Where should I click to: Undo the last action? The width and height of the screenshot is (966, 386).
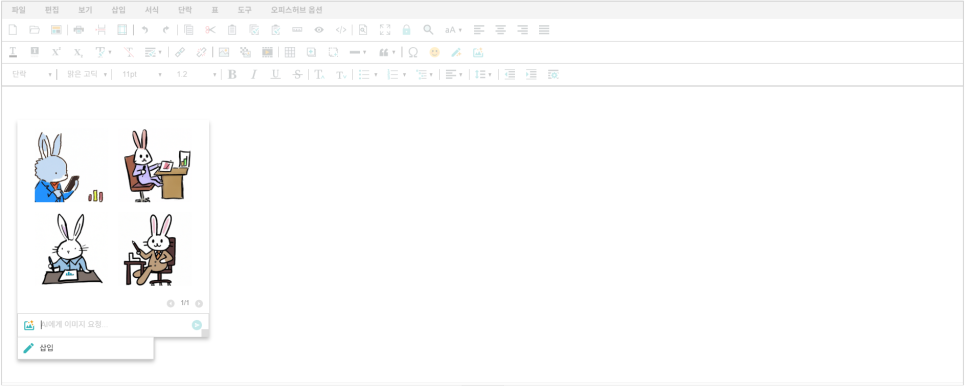click(145, 30)
